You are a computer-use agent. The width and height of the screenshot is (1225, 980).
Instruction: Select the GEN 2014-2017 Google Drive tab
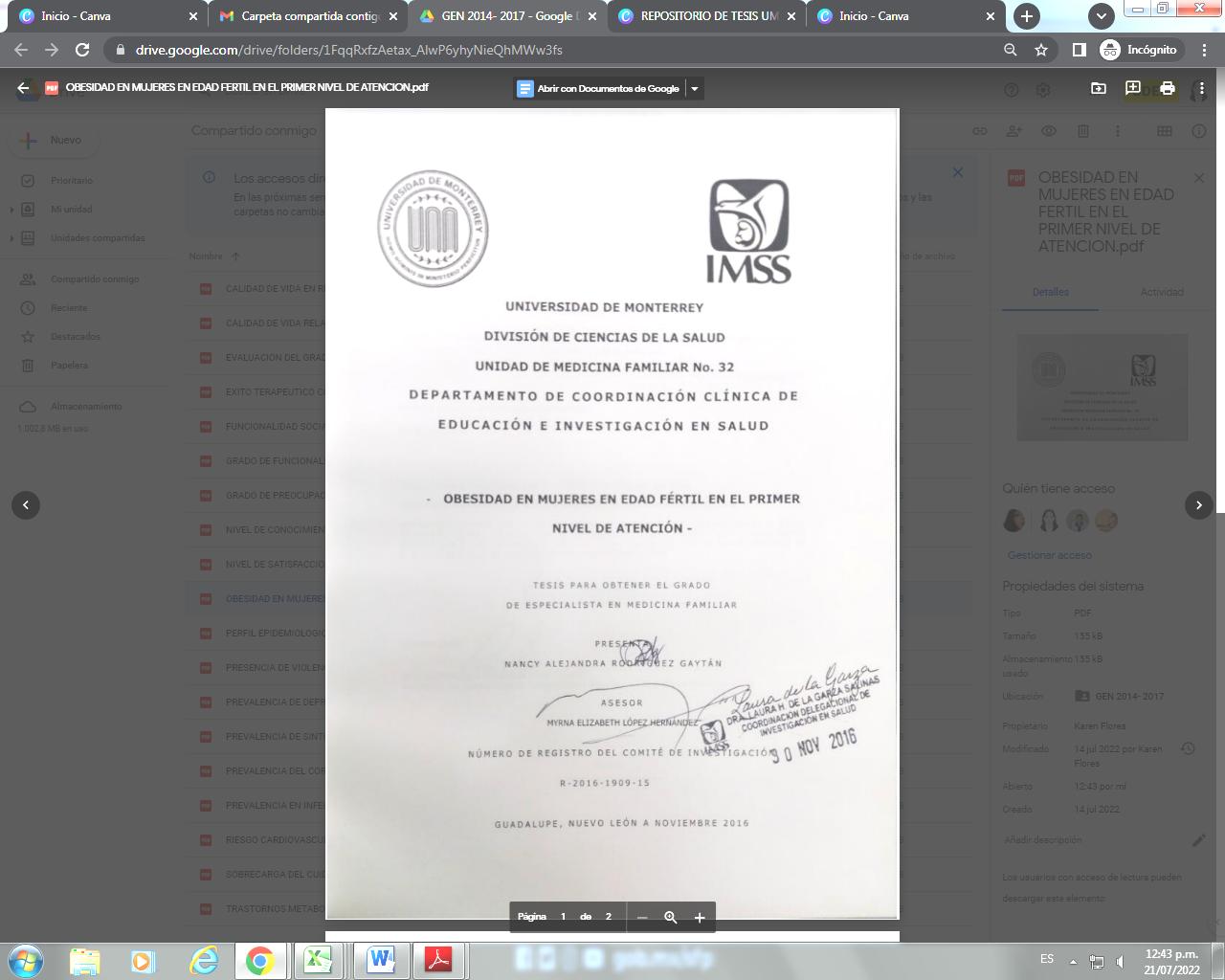pos(508,16)
